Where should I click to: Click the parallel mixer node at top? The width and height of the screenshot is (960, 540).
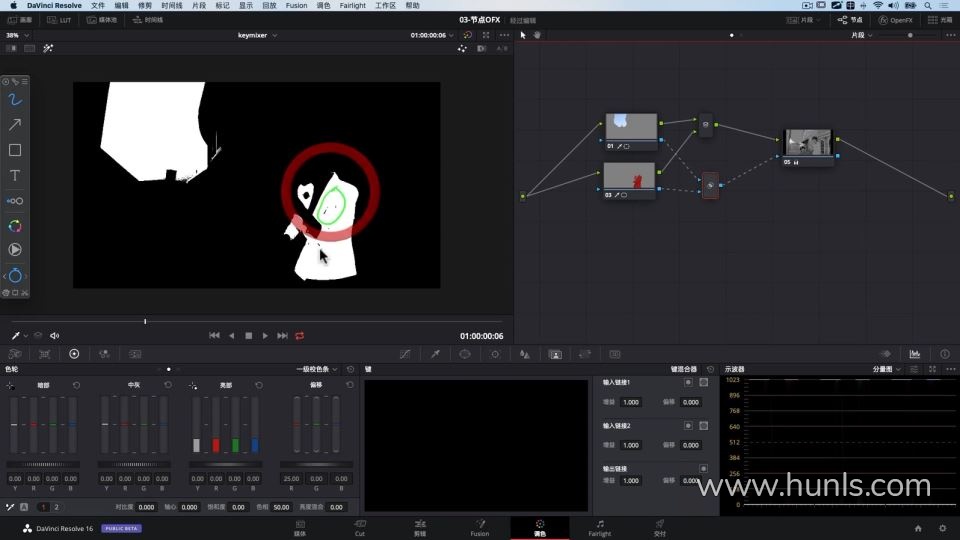[705, 124]
